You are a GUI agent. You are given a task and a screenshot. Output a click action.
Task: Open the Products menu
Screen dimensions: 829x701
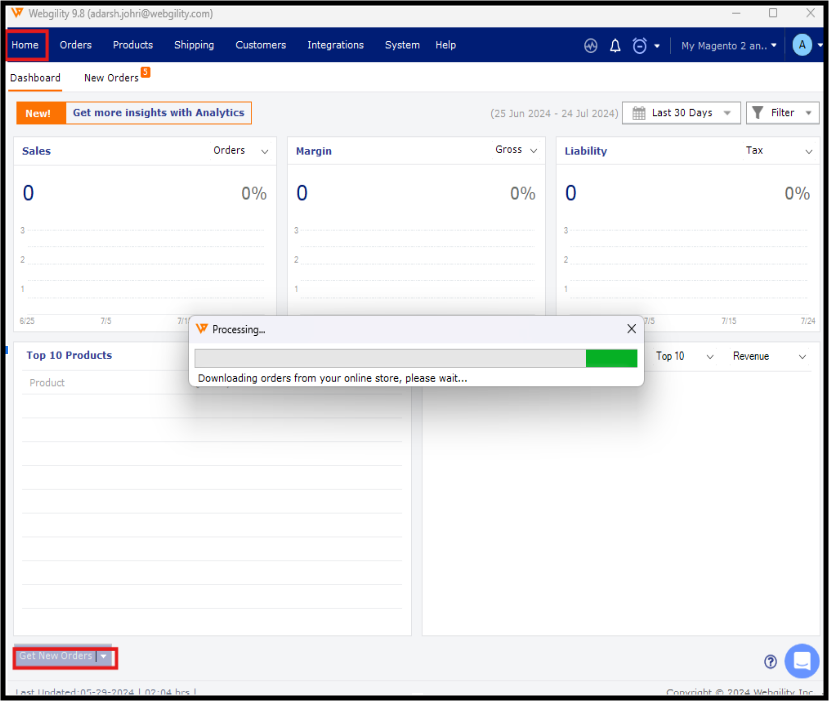point(133,45)
